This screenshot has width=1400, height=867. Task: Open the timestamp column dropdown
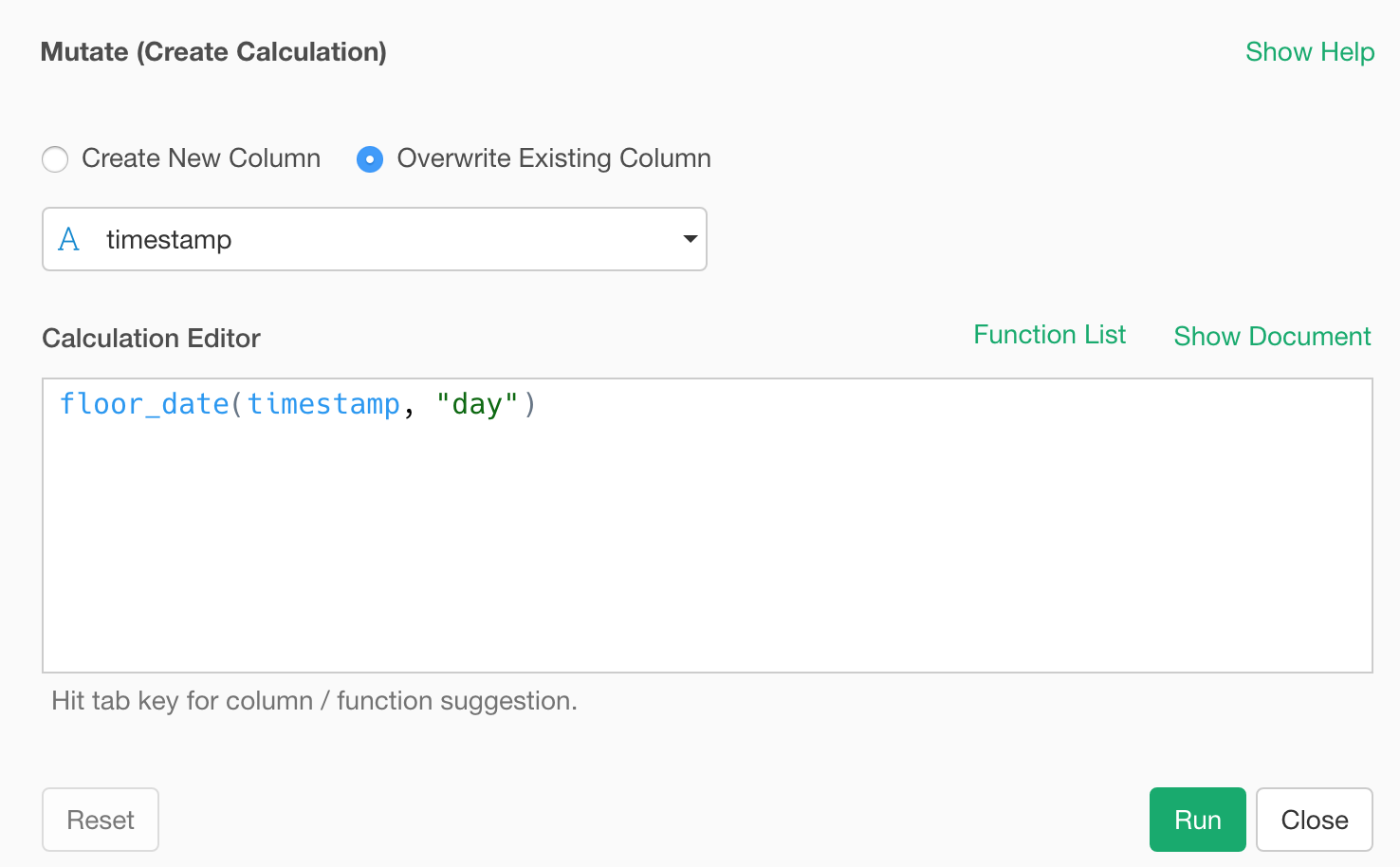pyautogui.click(x=375, y=239)
